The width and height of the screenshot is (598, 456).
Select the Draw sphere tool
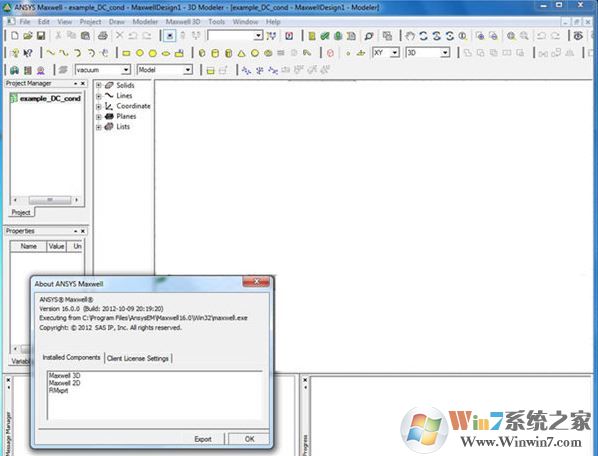pyautogui.click(x=255, y=53)
